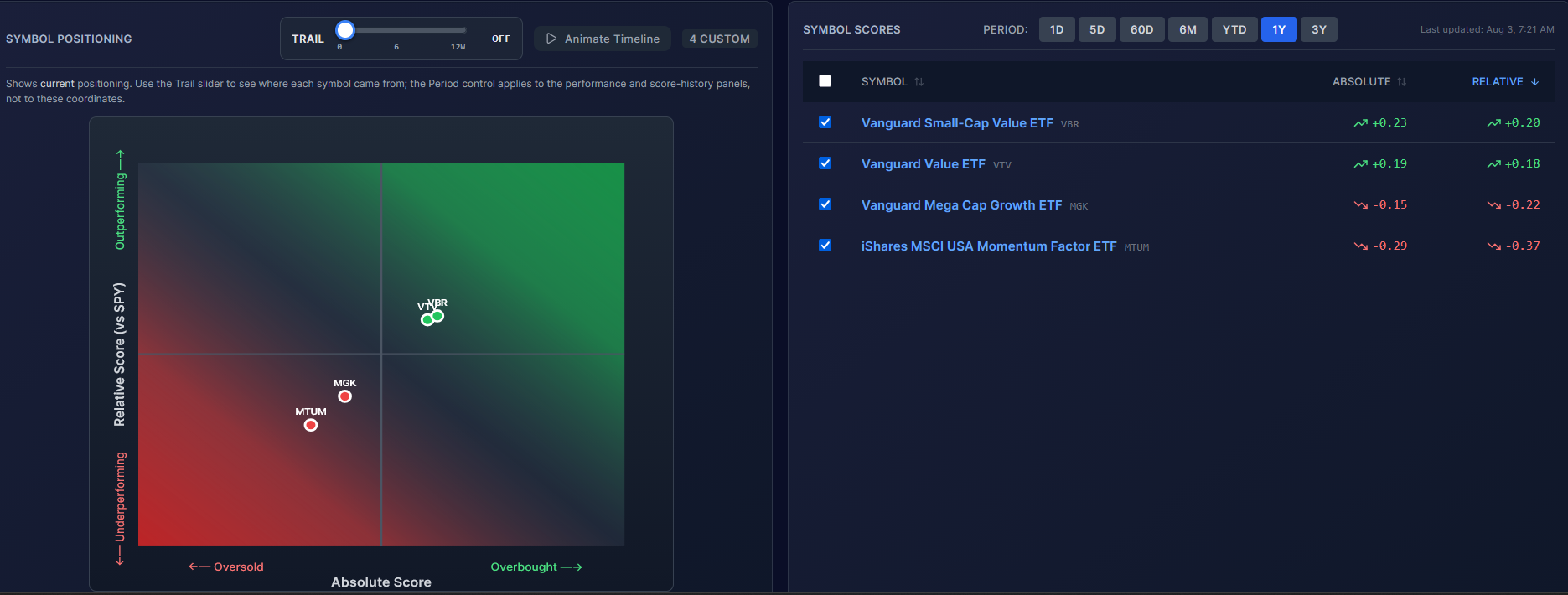The height and width of the screenshot is (595, 1568).
Task: Click VTV uptrend icon in Absolute column
Action: (1360, 164)
